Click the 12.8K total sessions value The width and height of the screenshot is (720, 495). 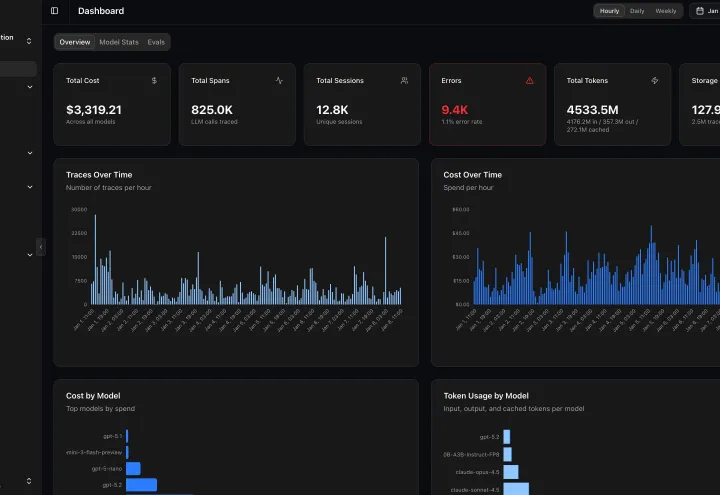point(332,110)
